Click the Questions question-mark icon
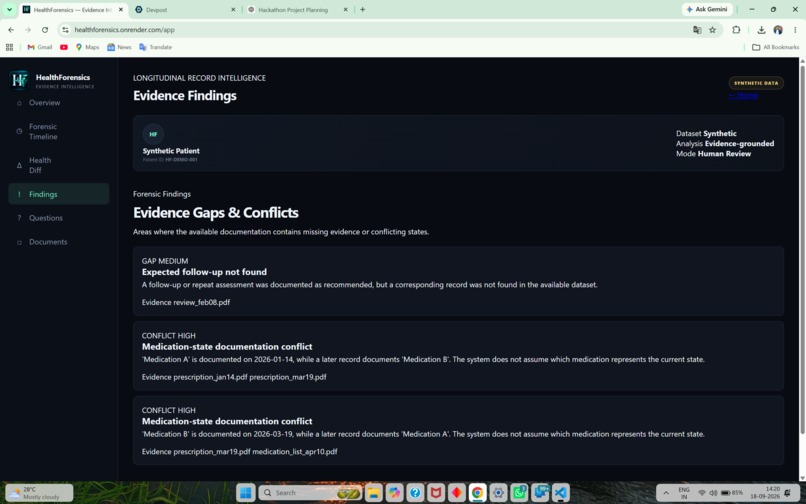This screenshot has width=806, height=504. pos(20,218)
